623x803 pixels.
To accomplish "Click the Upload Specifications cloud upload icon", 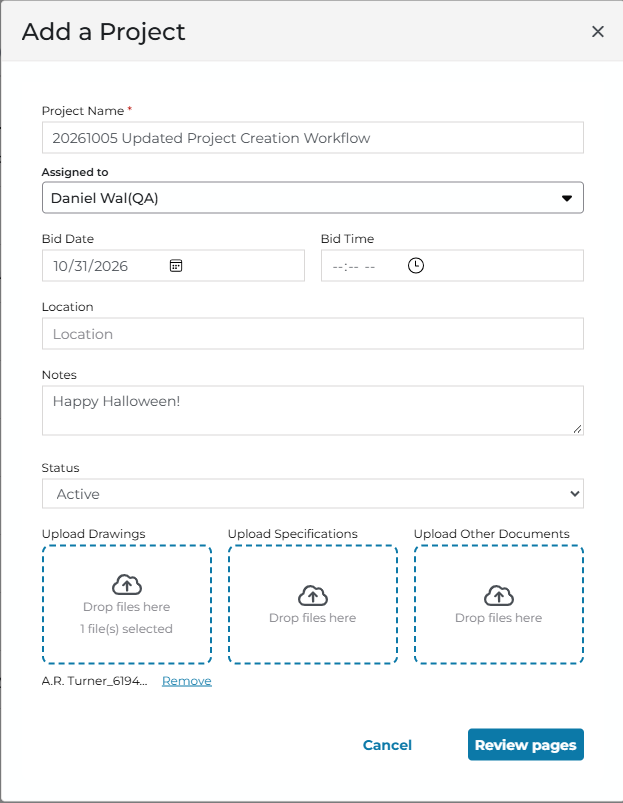I will click(x=313, y=596).
